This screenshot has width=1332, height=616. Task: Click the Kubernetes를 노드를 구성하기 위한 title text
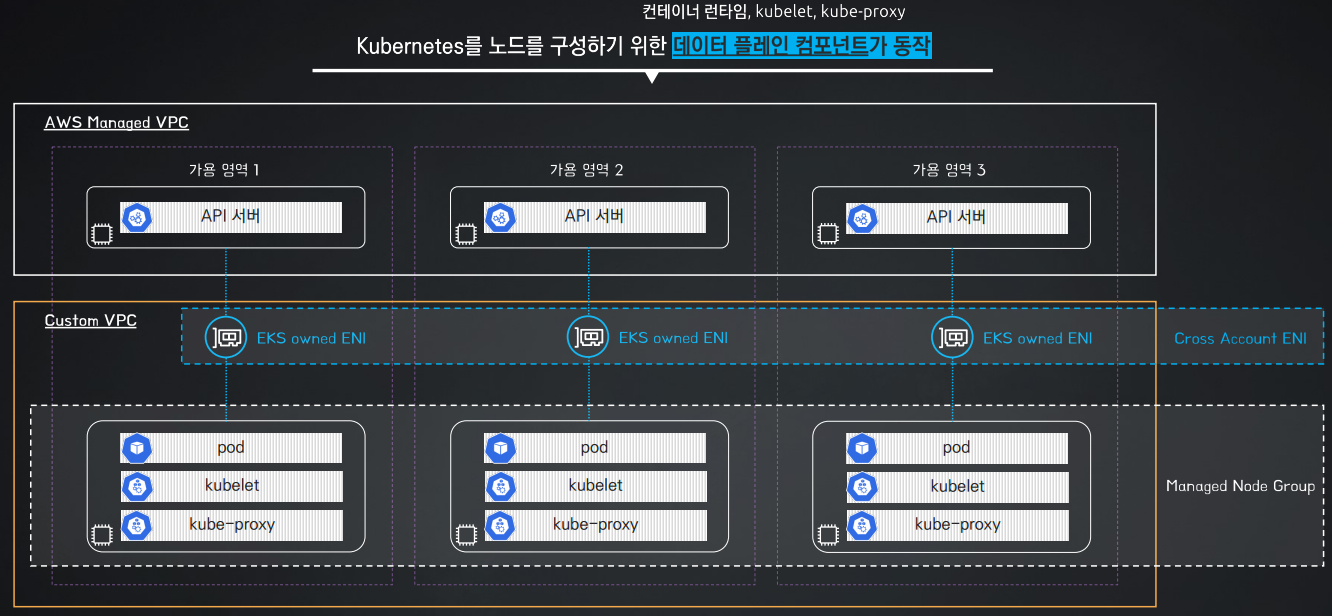(x=511, y=46)
